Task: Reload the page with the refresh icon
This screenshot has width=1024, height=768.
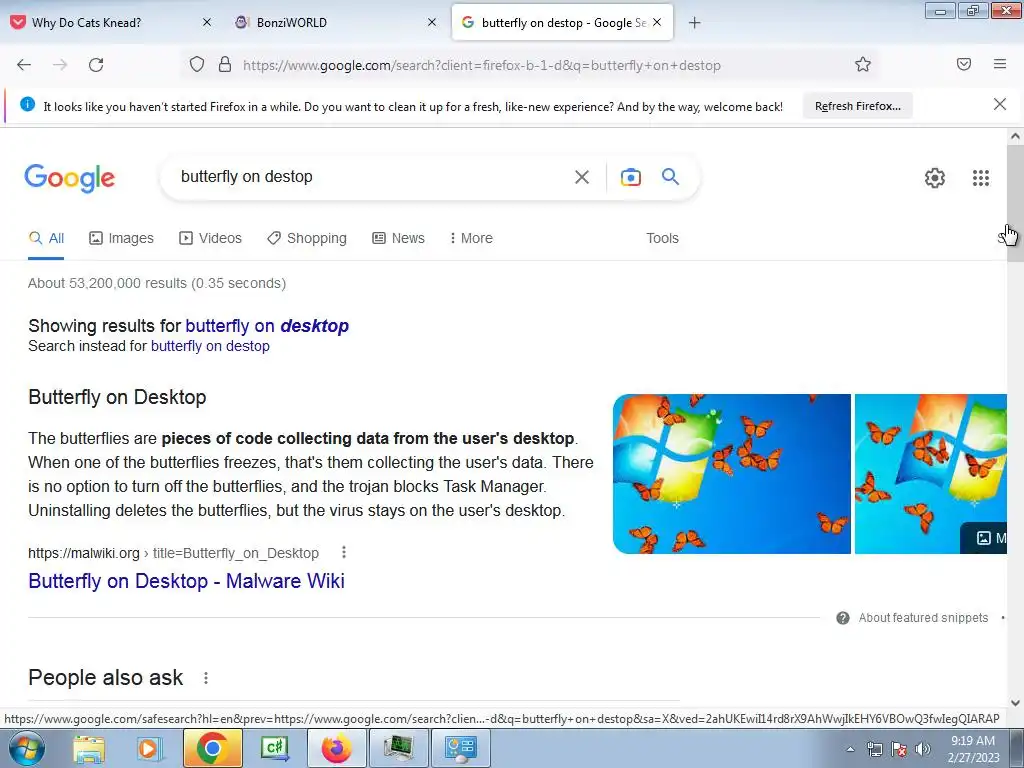Action: coord(96,65)
